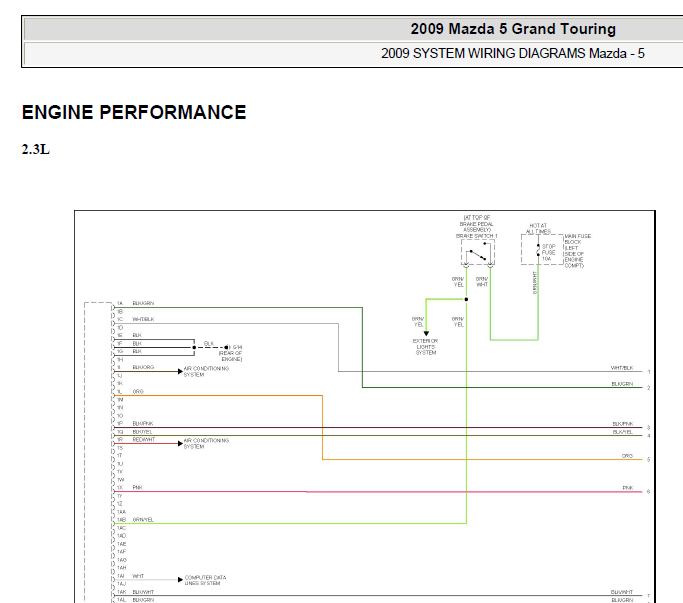683x603 pixels.
Task: Click the 'AIR CONDITIONING SYSTEM' reference by BLK/ORG wire
Action: coord(206,372)
